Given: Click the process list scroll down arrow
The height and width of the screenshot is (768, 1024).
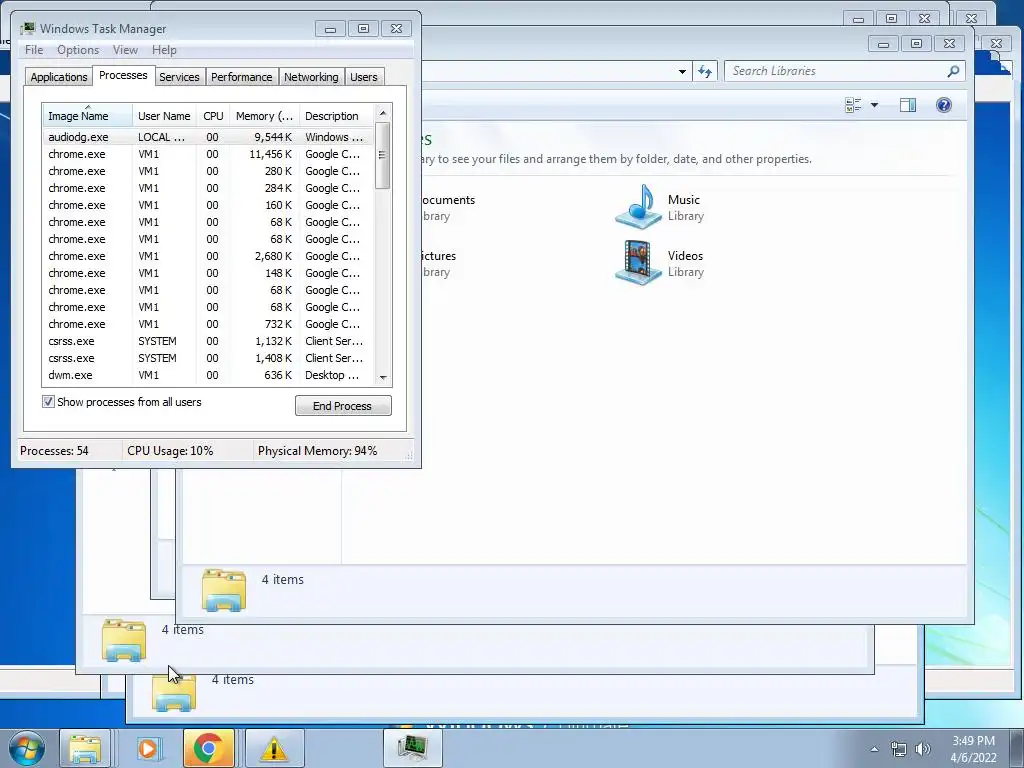Looking at the screenshot, I should [383, 377].
